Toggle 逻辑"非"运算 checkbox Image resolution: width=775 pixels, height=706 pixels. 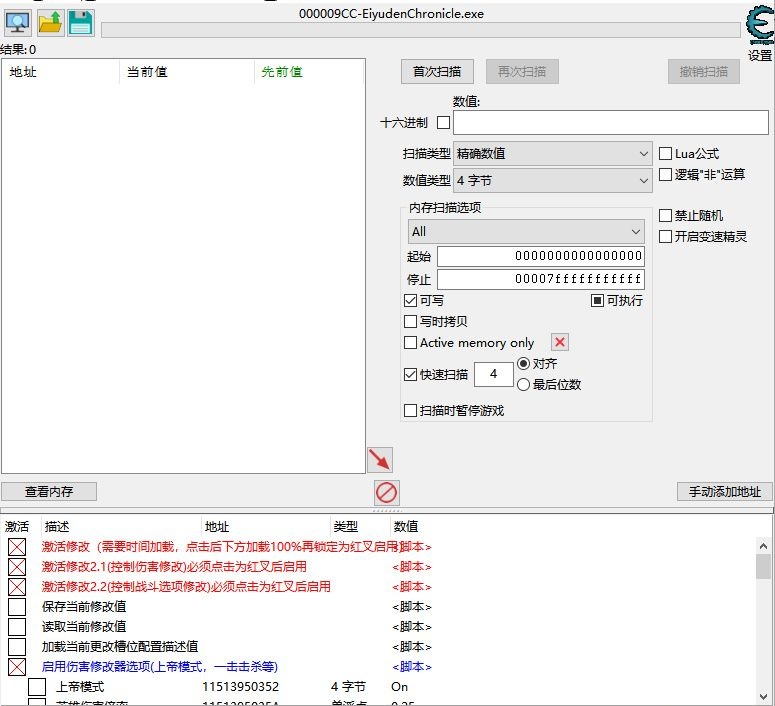click(665, 175)
